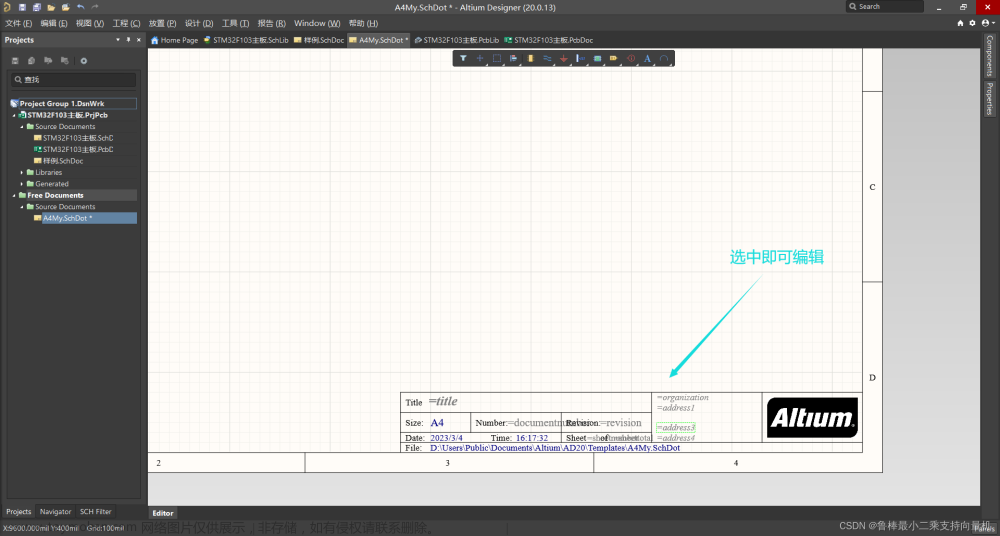The image size is (1000, 536).
Task: Click the top-right Search box
Action: [x=885, y=6]
